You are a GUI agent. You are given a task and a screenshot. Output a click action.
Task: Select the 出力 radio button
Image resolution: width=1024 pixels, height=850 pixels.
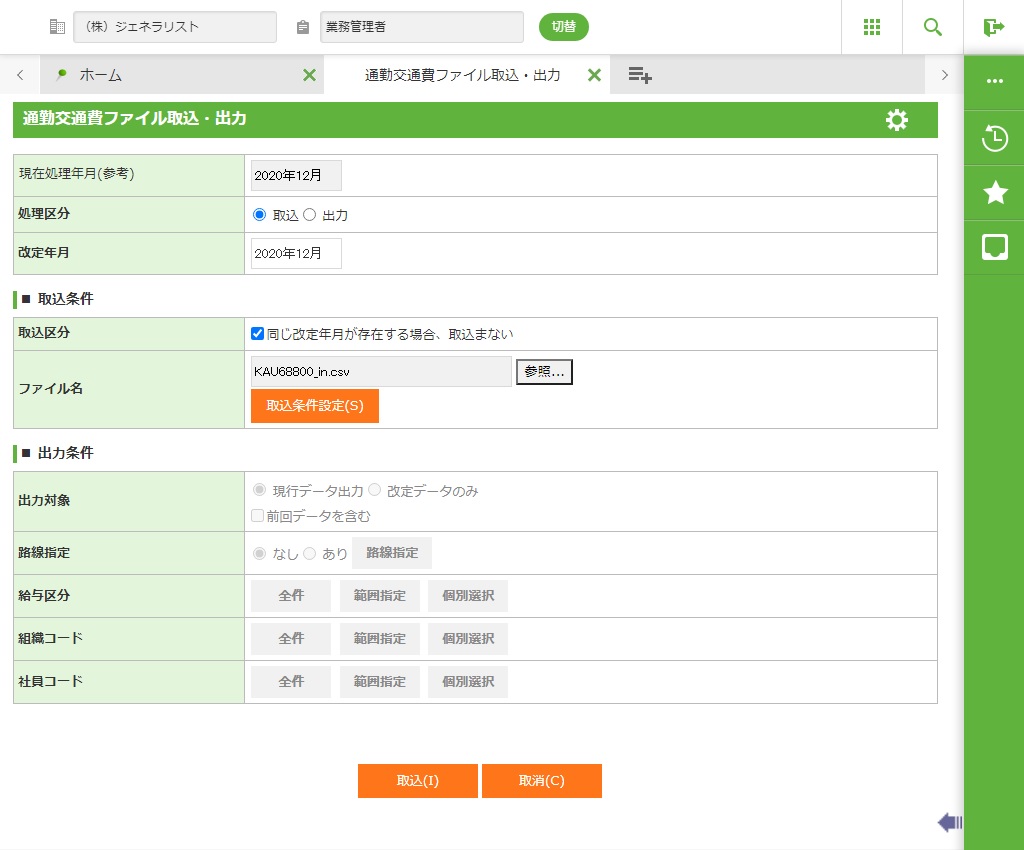pos(310,214)
